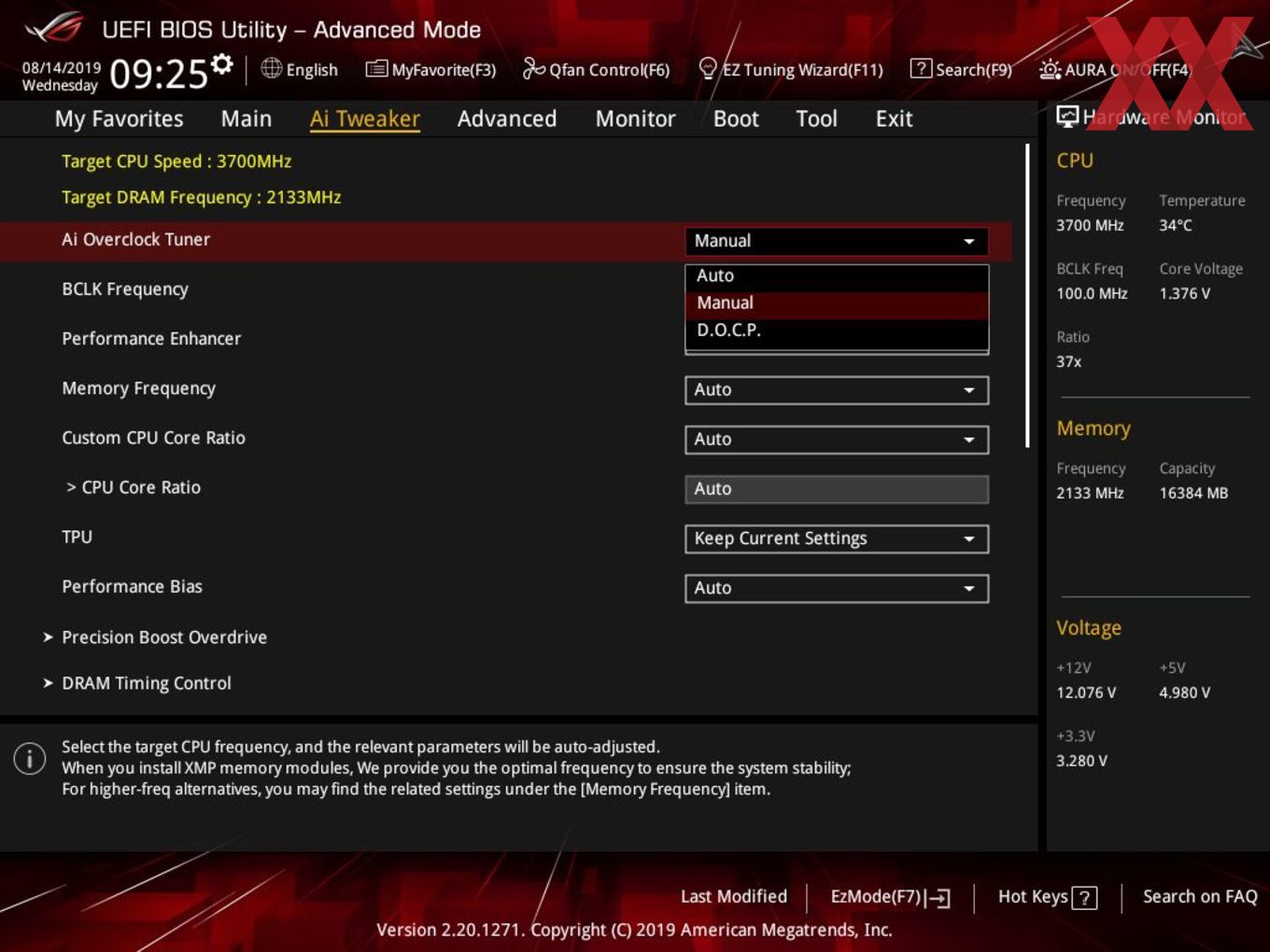Click the EzMode(F7) switch arrow icon
Screen dimensions: 1270x952
[938, 898]
